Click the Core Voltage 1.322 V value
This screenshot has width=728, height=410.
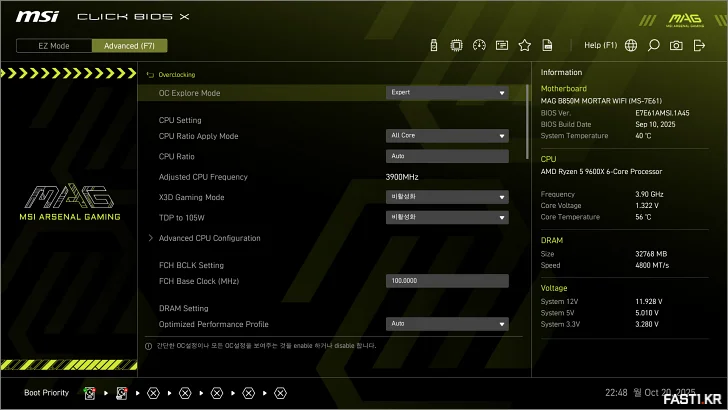pos(647,206)
